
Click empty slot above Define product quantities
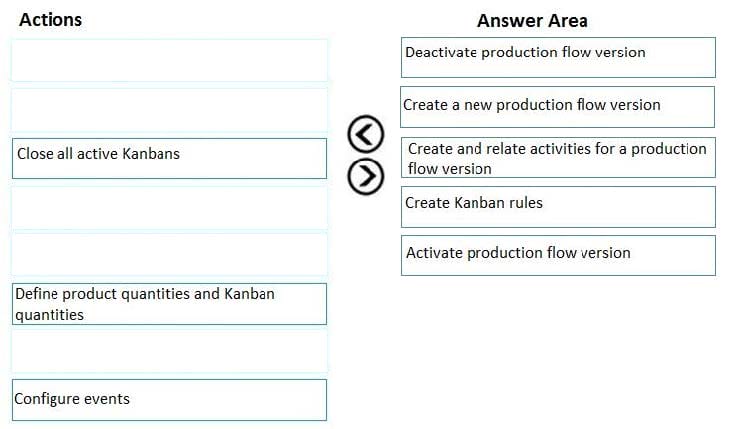pos(169,254)
